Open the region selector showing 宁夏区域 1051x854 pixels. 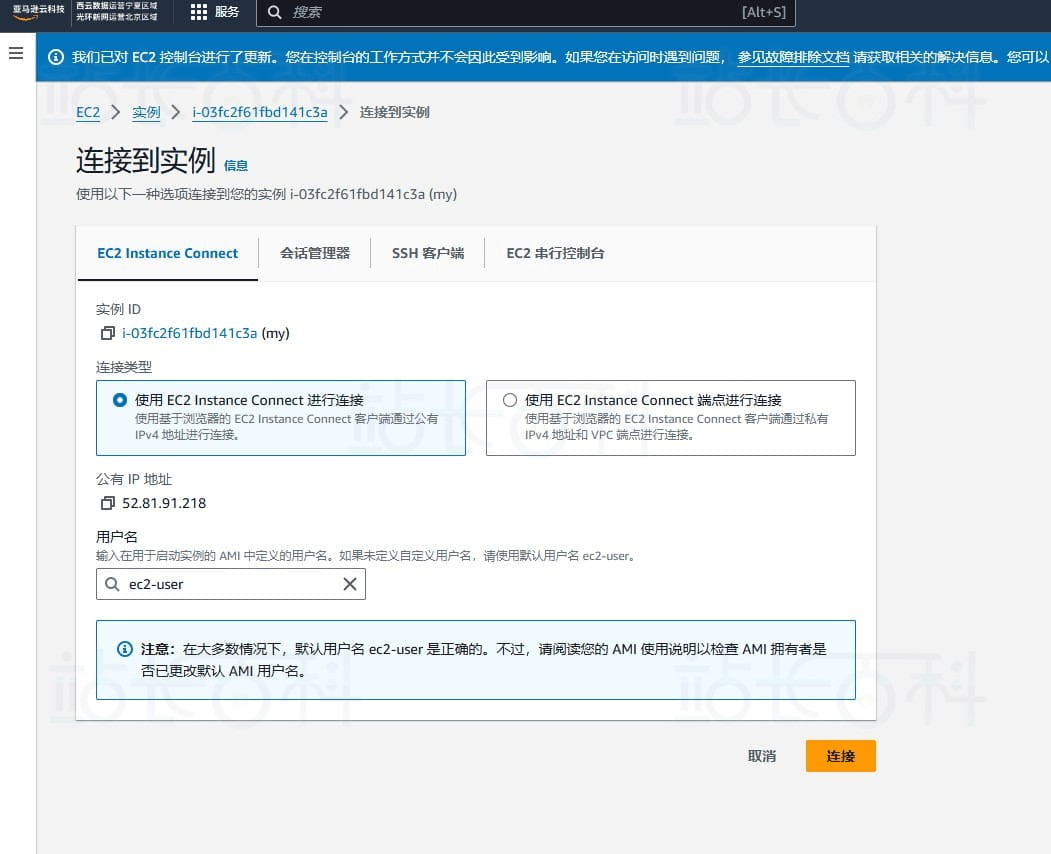117,13
